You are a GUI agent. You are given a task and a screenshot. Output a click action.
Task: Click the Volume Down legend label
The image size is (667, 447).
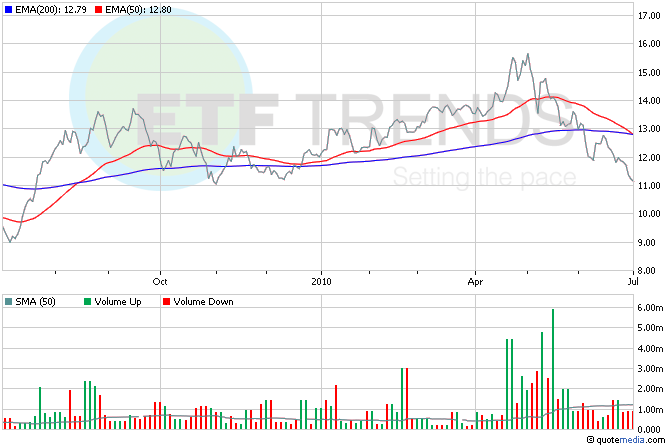click(x=203, y=302)
